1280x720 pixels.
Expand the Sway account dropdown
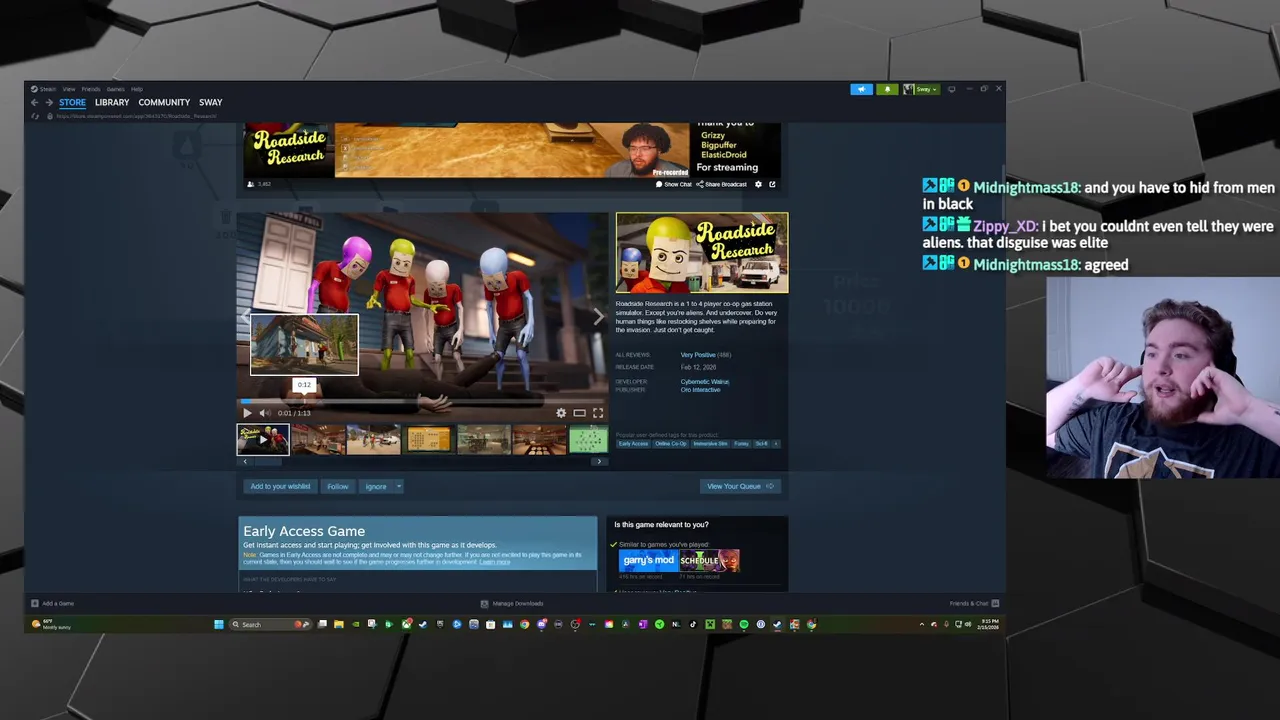[921, 89]
